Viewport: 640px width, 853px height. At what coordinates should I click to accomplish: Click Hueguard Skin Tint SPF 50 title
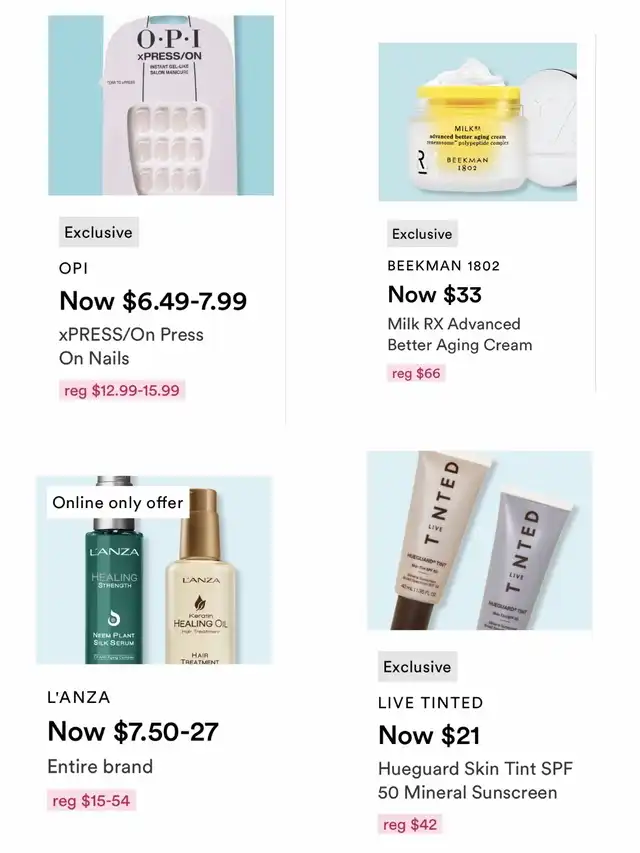pos(476,780)
